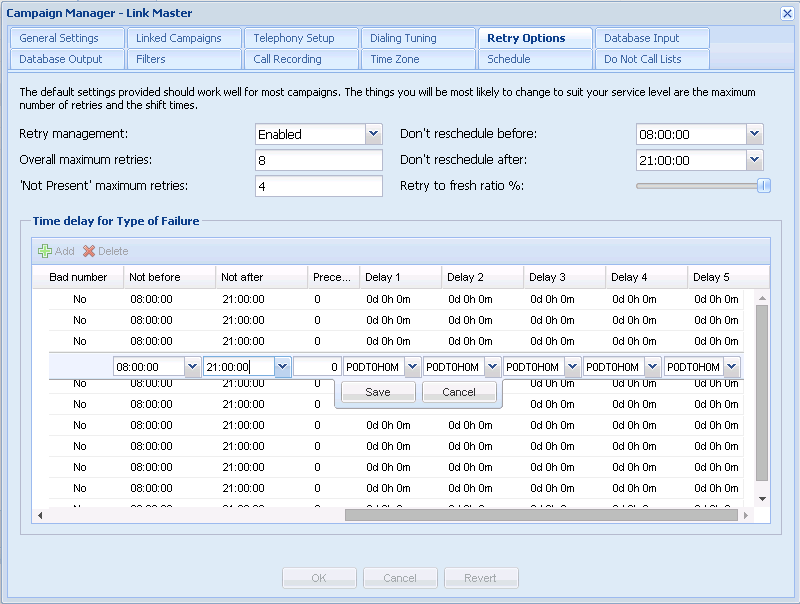Adjust the Retry to fresh ratio slider
The height and width of the screenshot is (604, 800).
click(763, 185)
